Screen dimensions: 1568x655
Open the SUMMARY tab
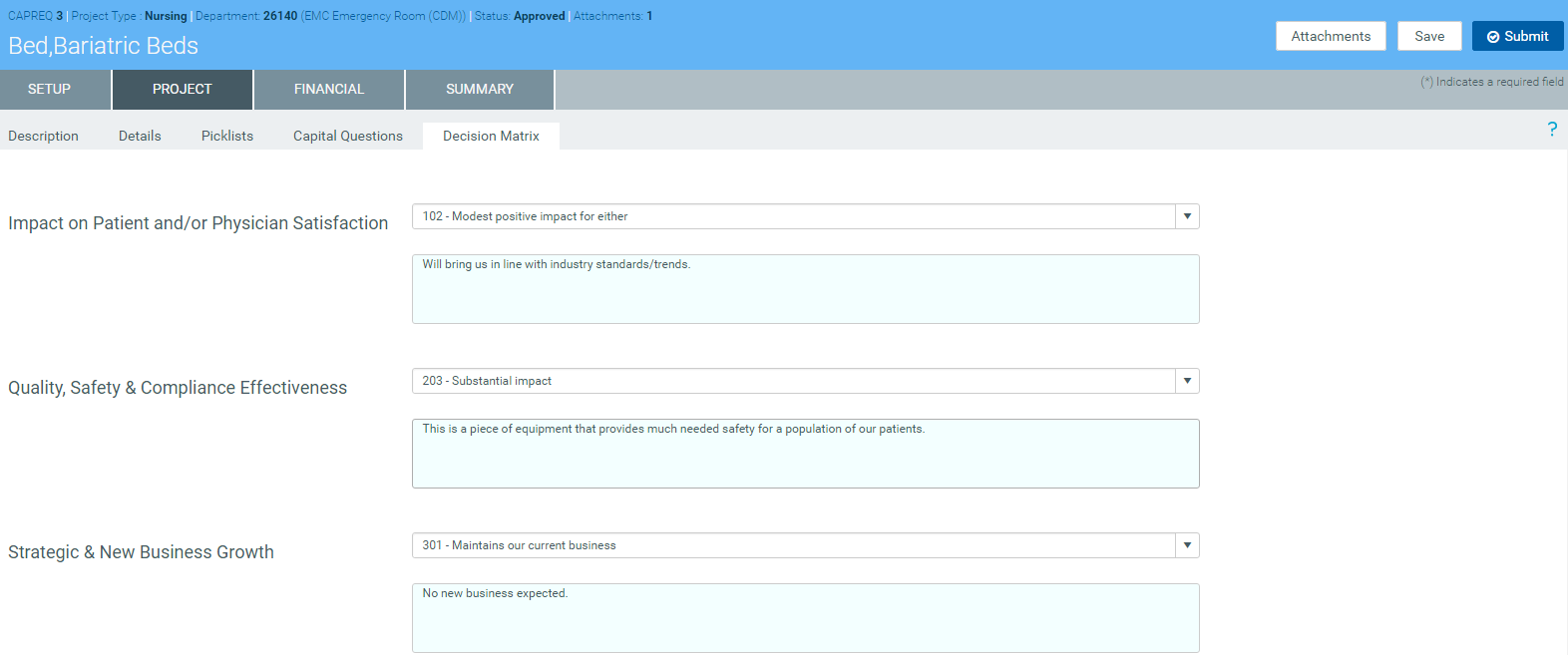(480, 90)
